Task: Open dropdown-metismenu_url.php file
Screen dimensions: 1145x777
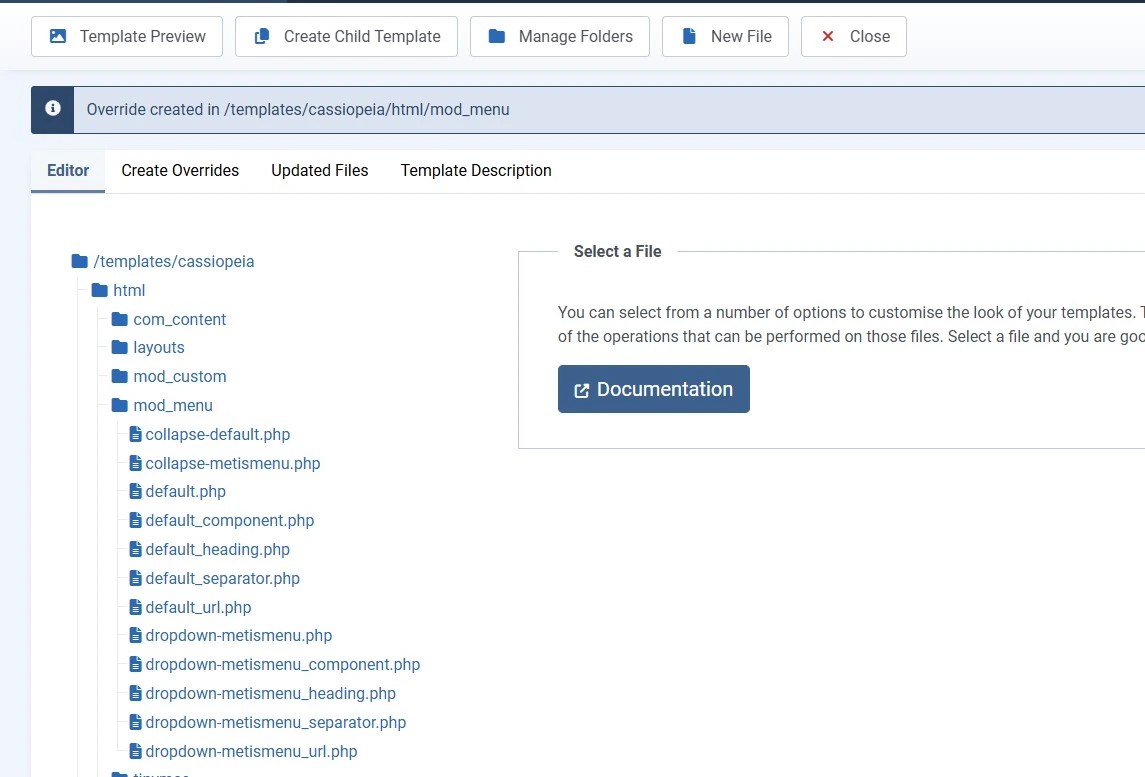Action: 243,751
